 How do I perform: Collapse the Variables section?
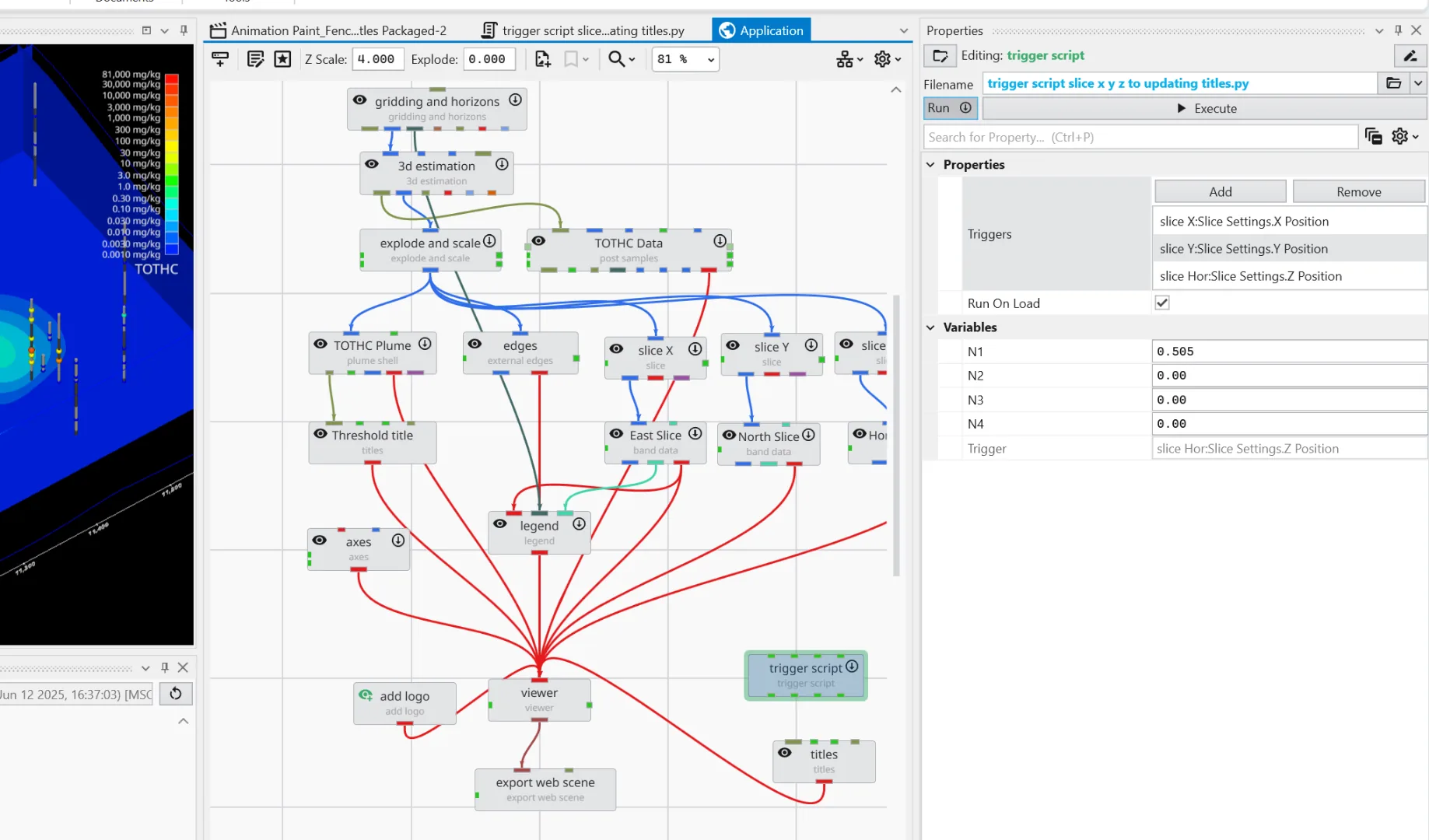[930, 327]
